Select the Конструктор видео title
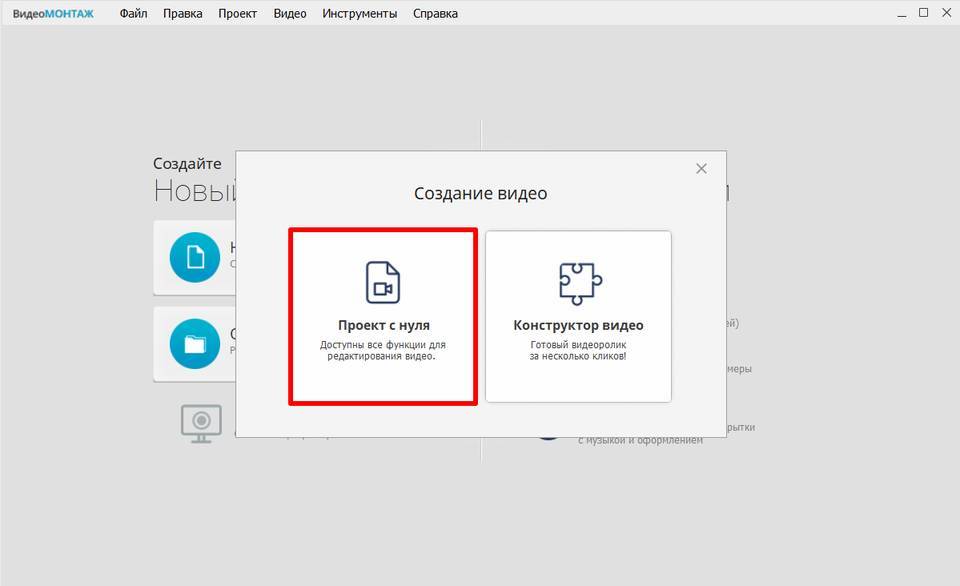 point(578,325)
